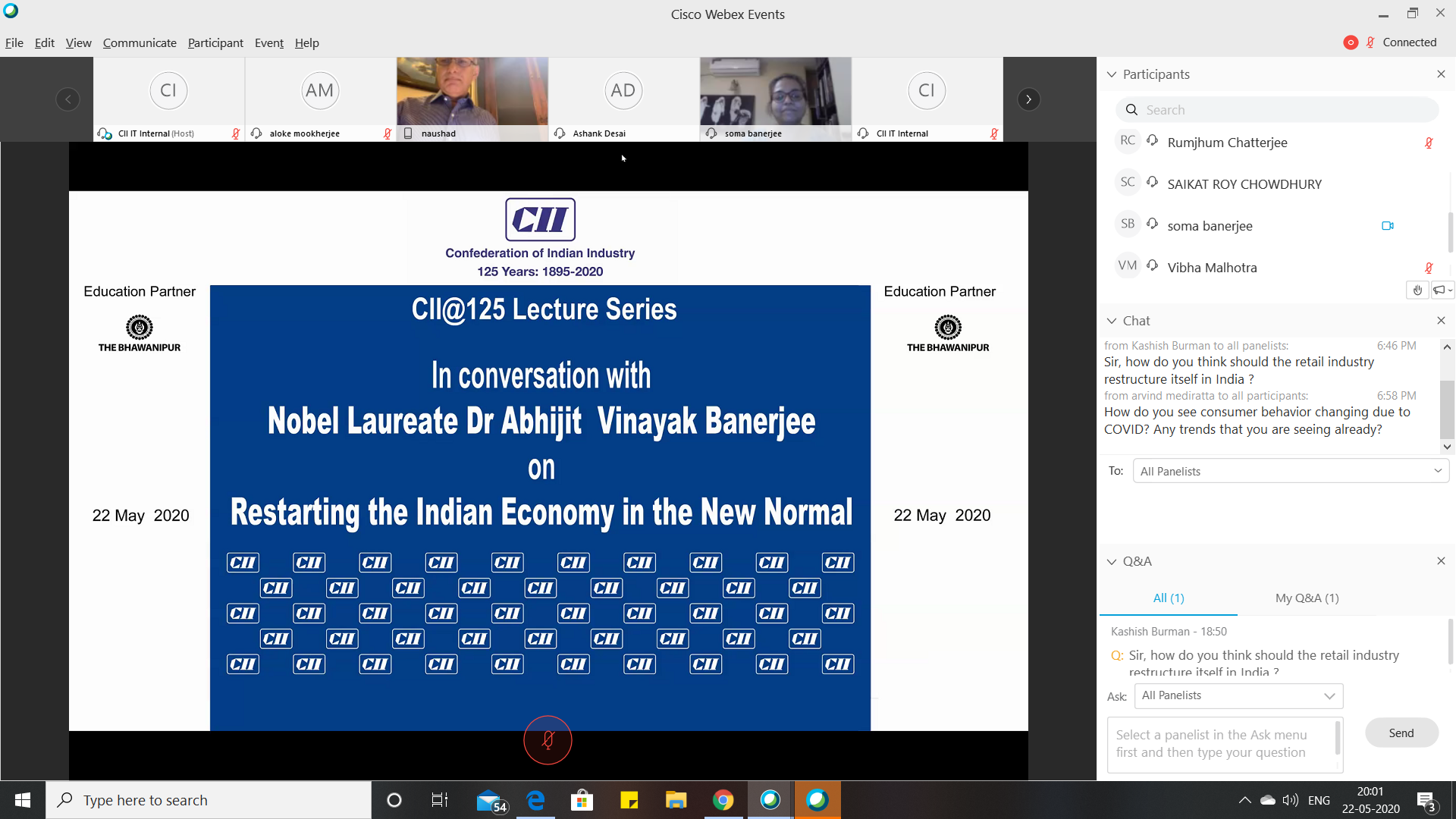The image size is (1456, 819).
Task: Collapse the Participants panel
Action: [x=1112, y=74]
